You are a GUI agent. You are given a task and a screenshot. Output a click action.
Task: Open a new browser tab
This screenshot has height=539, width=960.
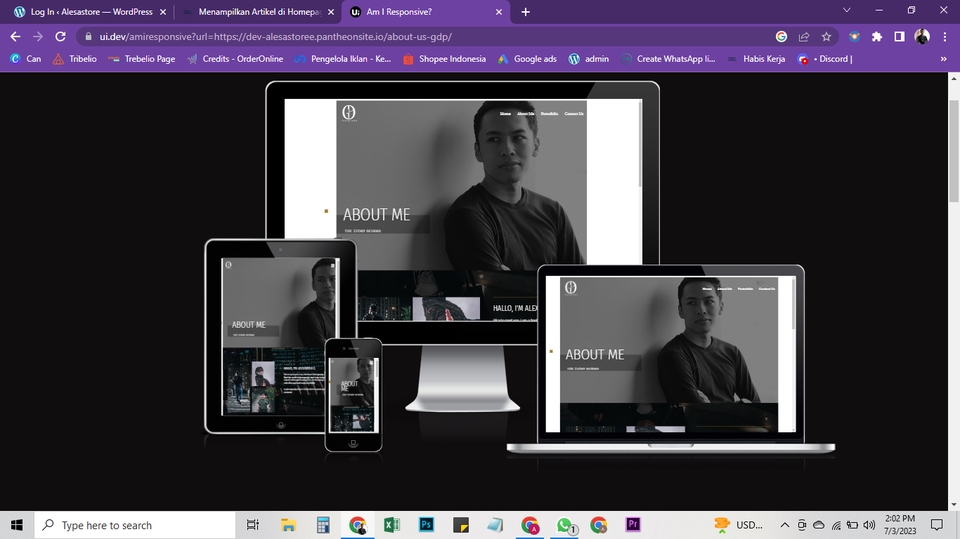click(525, 12)
